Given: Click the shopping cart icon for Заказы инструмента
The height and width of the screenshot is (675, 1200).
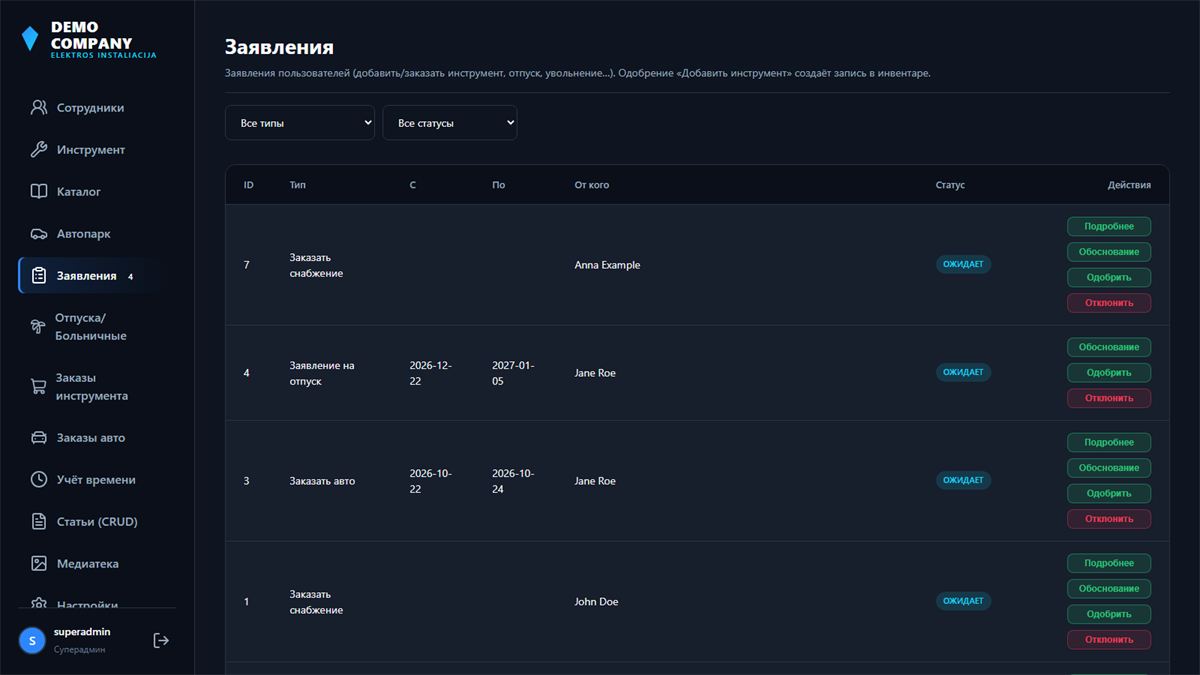Looking at the screenshot, I should point(39,387).
